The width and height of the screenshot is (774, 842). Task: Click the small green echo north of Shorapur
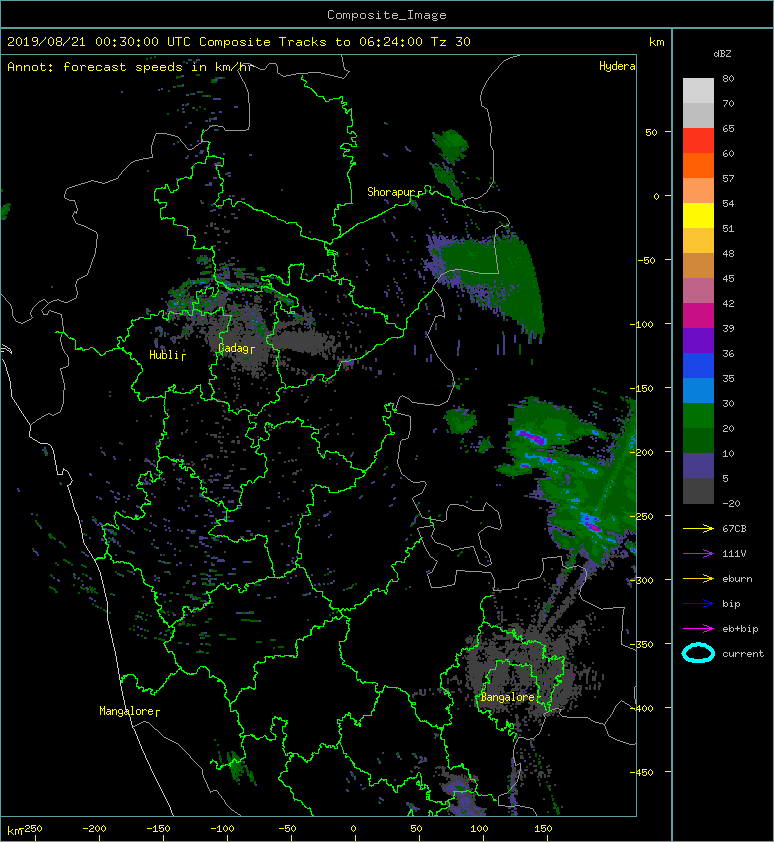(451, 145)
